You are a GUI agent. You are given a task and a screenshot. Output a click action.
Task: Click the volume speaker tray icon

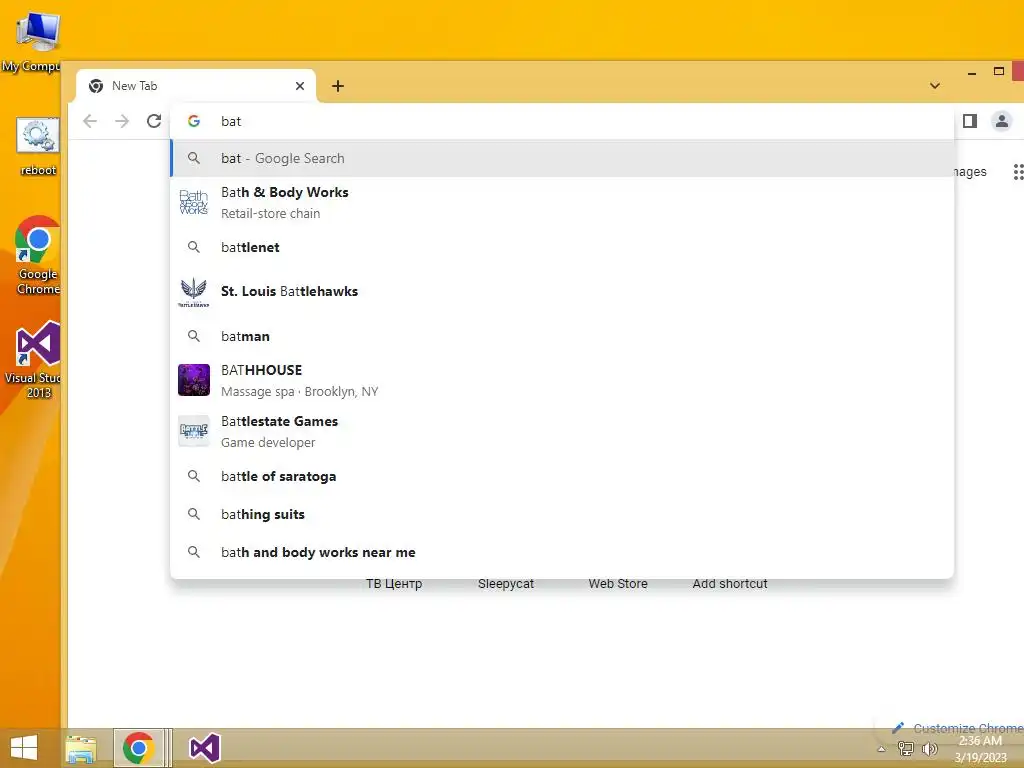click(x=929, y=748)
